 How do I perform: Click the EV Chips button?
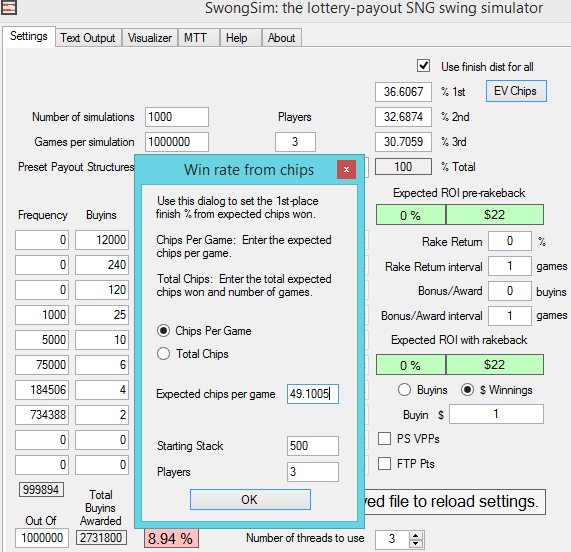point(516,91)
